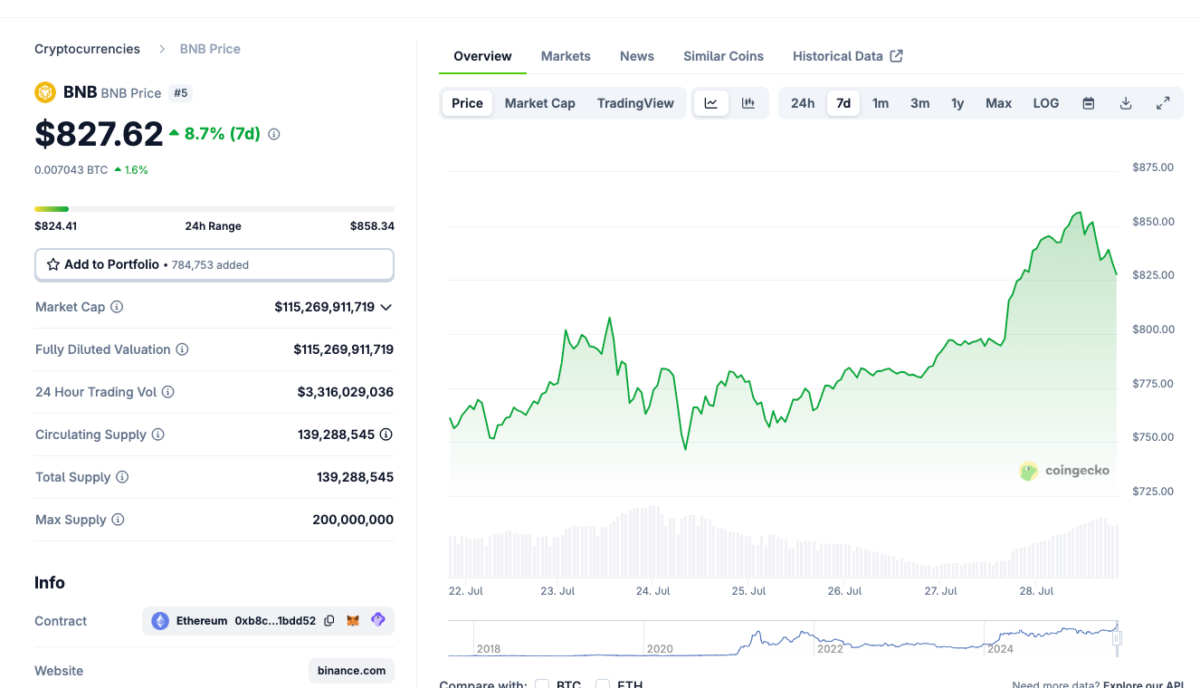Viewport: 1200px width, 688px height.
Task: Click the BNB coin logo icon
Action: click(45, 93)
